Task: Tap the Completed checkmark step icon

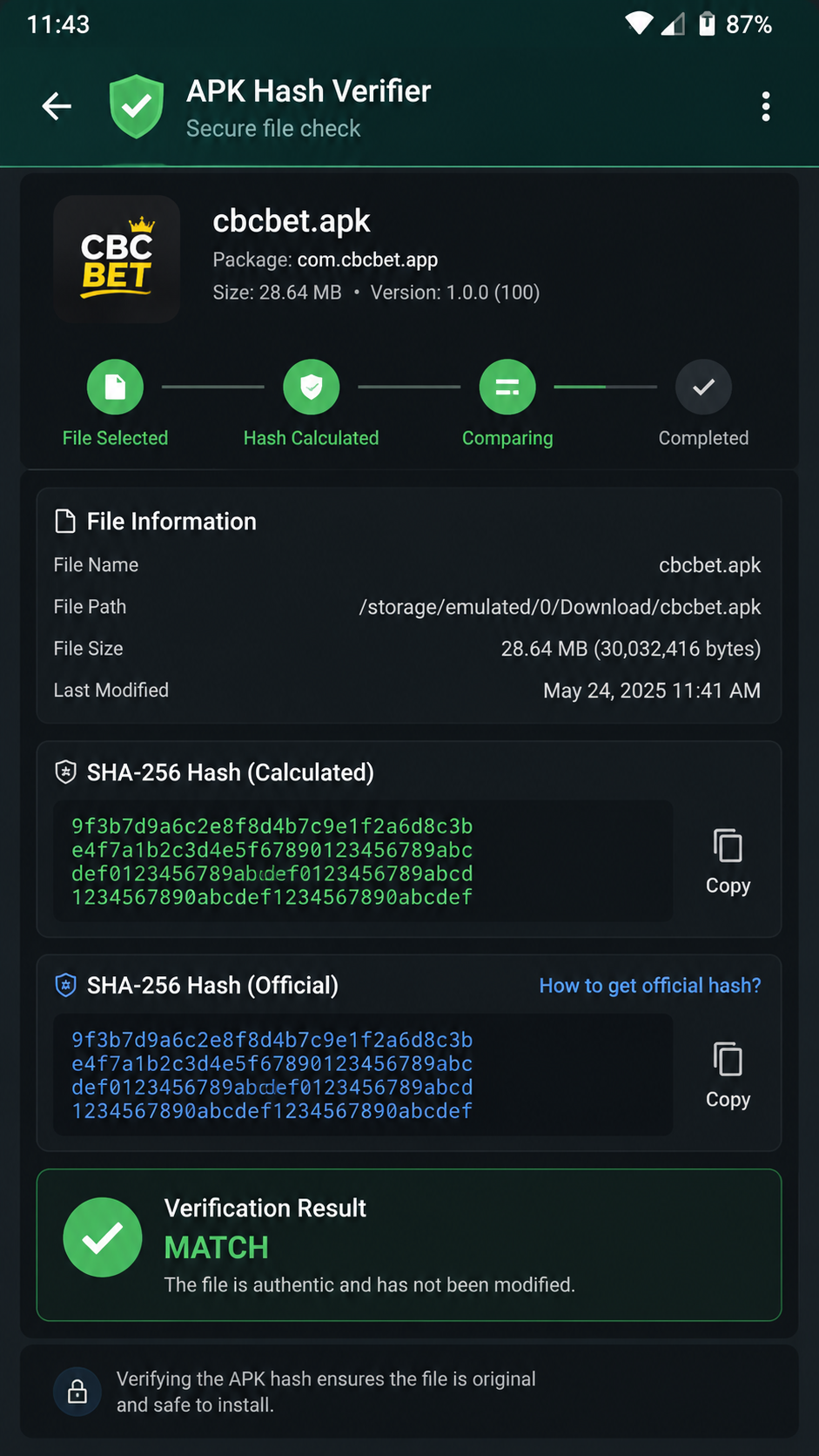Action: [x=703, y=387]
